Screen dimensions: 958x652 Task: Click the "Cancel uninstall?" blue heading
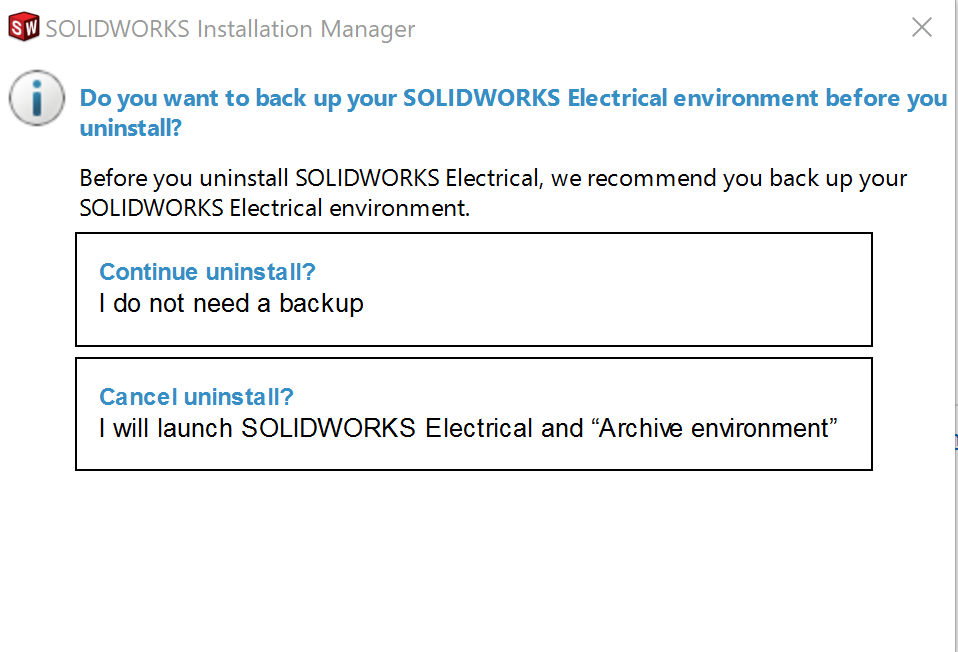click(196, 397)
